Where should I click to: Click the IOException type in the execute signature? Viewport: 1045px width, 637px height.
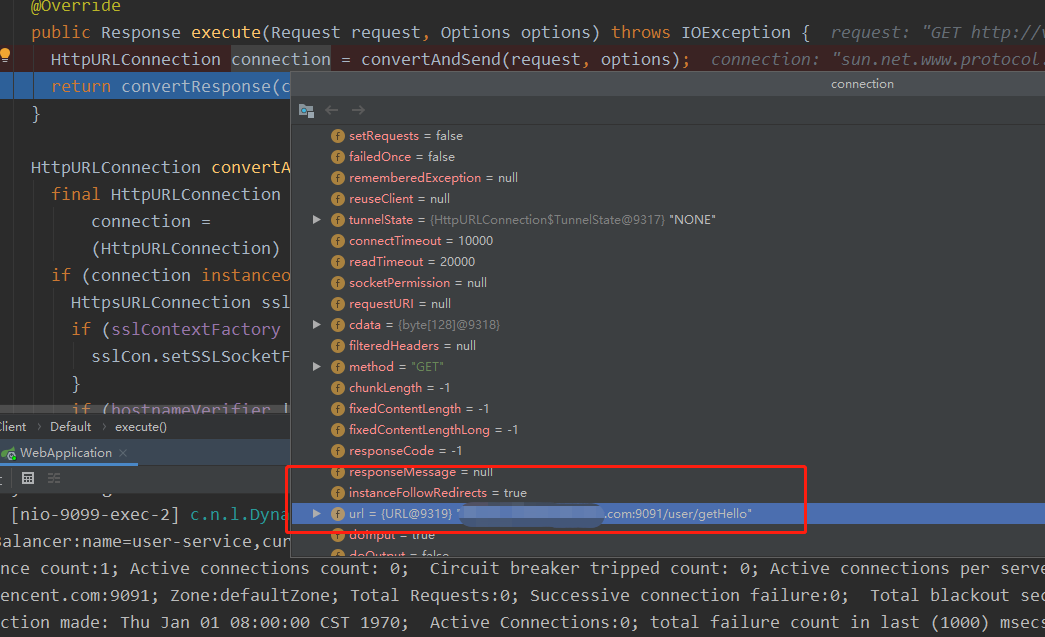(736, 33)
